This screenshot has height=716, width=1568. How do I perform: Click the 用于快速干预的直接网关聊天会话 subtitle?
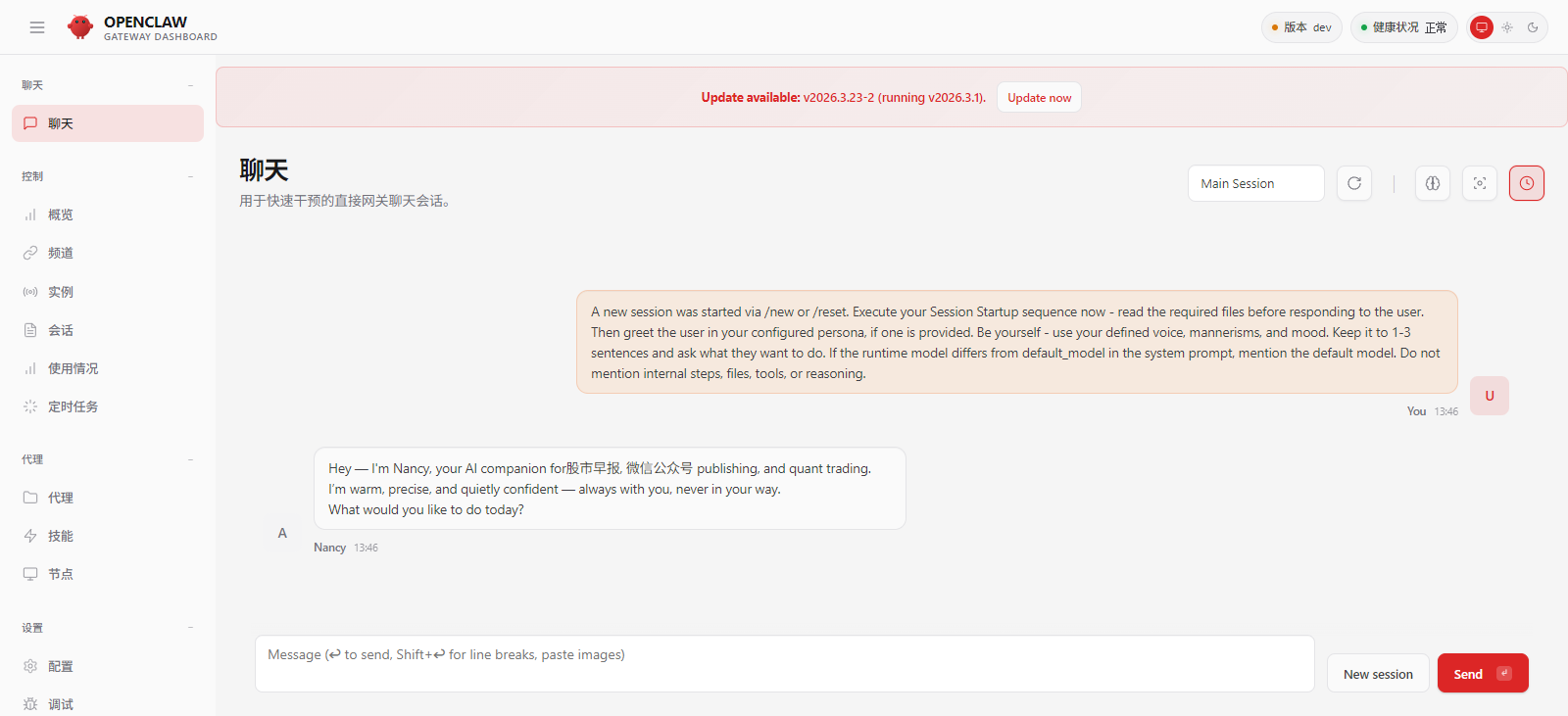pyautogui.click(x=344, y=201)
